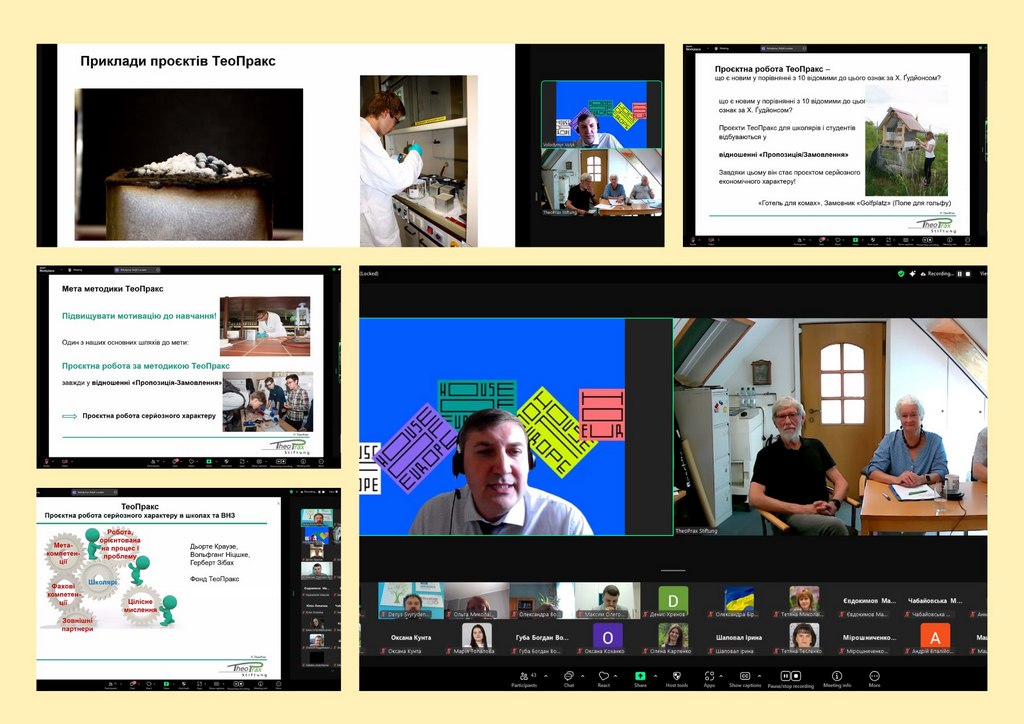Select Denys Svyryden participant tile
This screenshot has height=724, width=1024.
tap(410, 601)
